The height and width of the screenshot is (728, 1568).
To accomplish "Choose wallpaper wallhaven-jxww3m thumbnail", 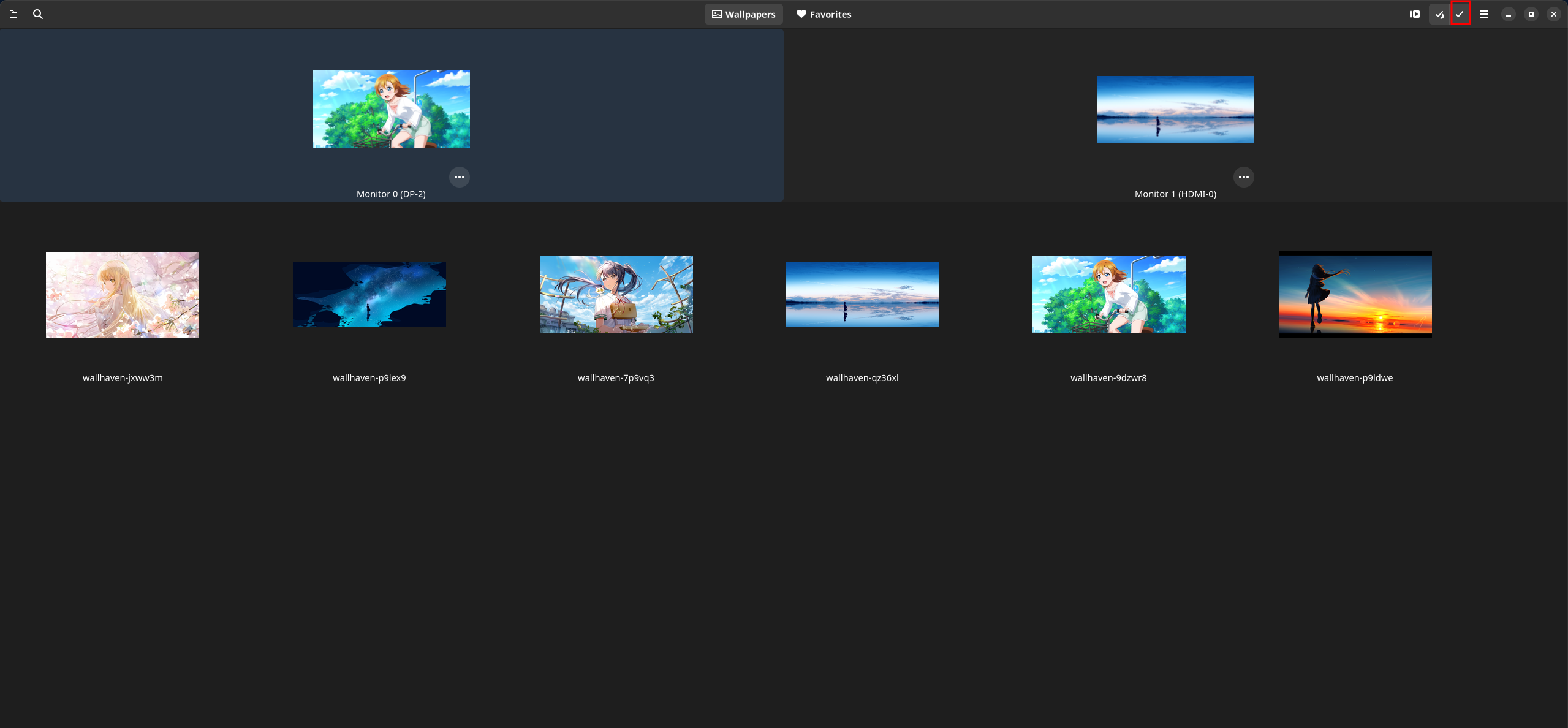I will [123, 294].
